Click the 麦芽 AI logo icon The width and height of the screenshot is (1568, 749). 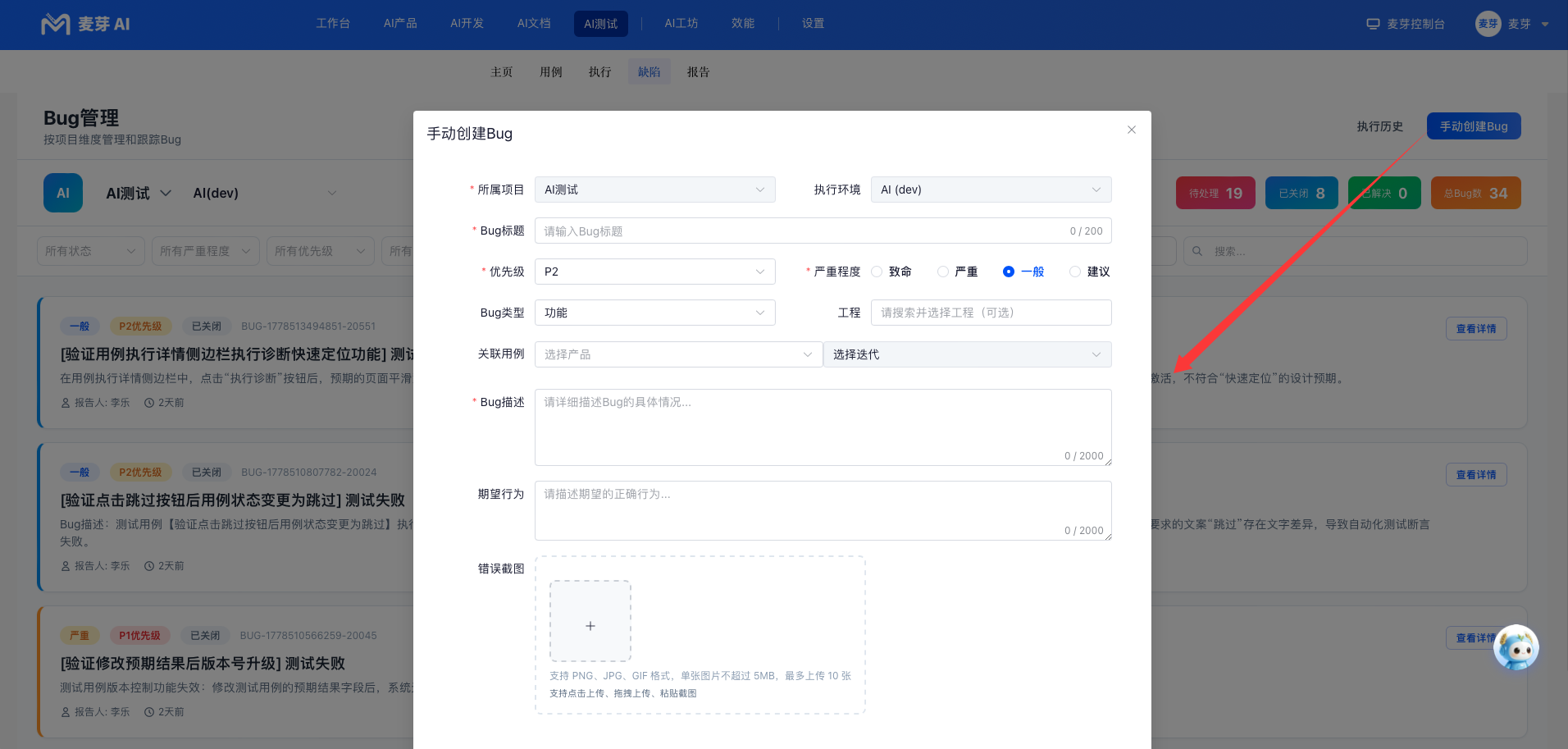coord(56,24)
